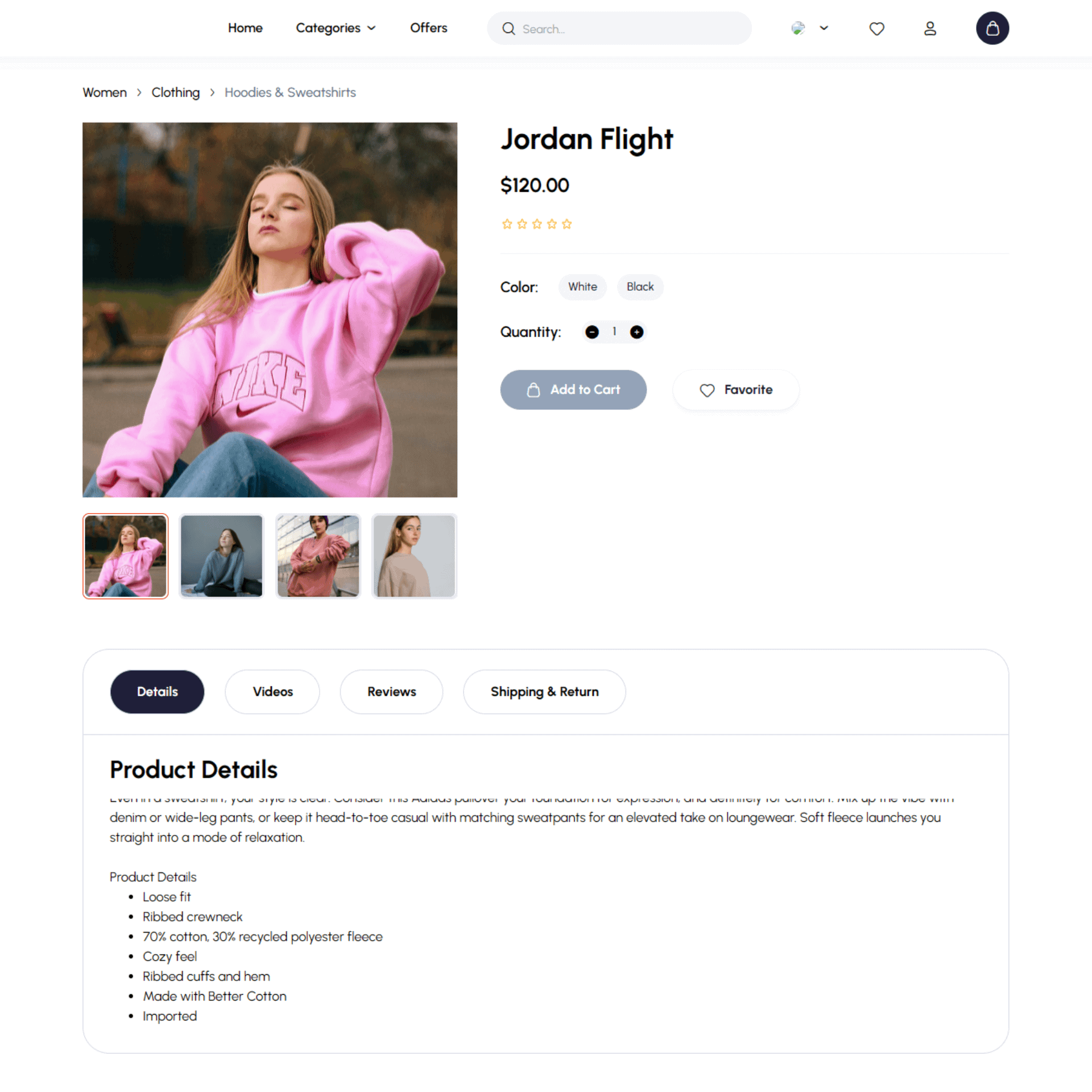The image size is (1092, 1092).
Task: Switch to the Videos tab
Action: 272,692
